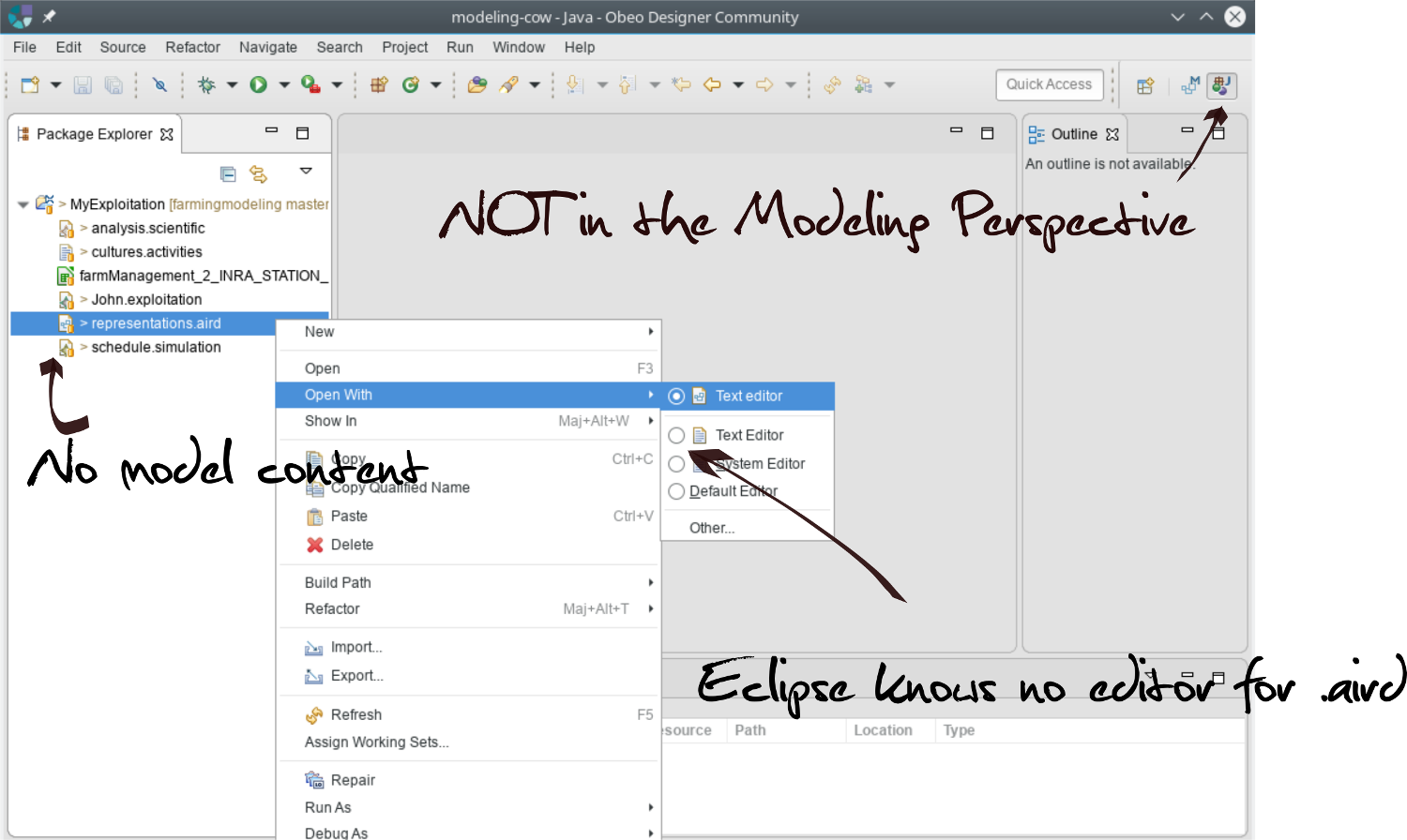Click the Run green play button
This screenshot has height=840, width=1407.
[x=258, y=85]
